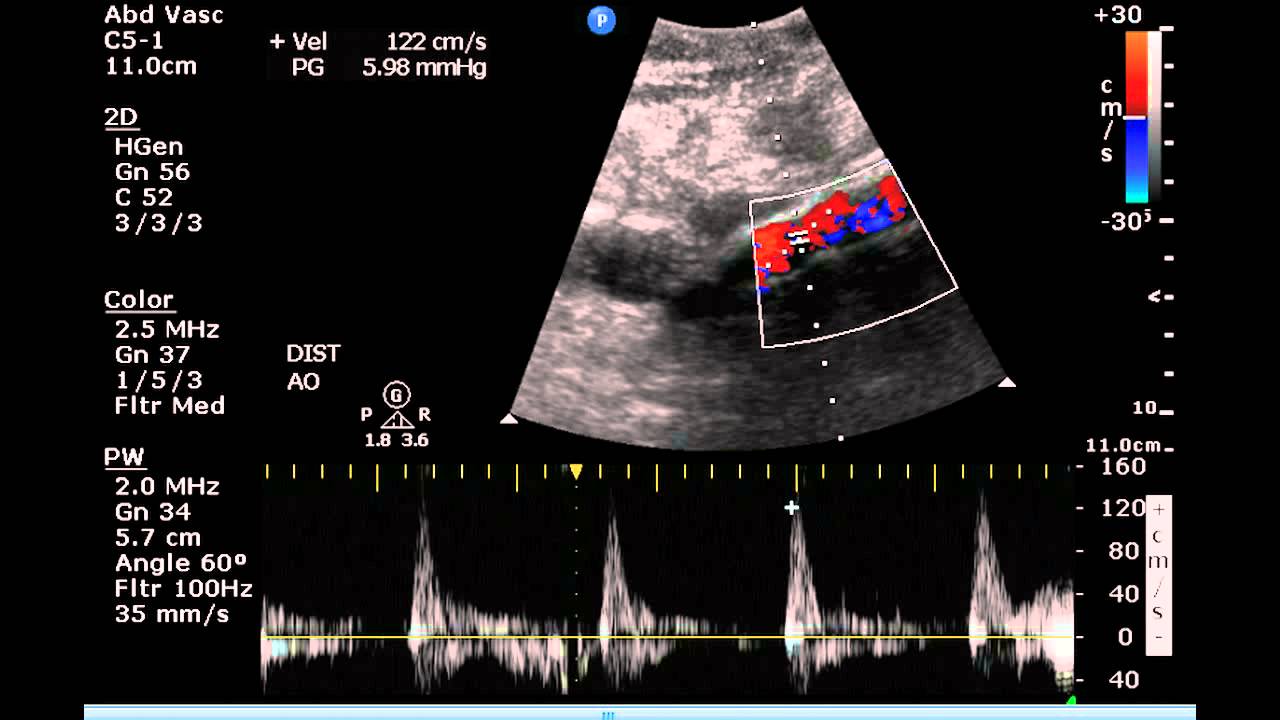Click the "PG" measurement label
The image size is (1280, 720).
(308, 68)
